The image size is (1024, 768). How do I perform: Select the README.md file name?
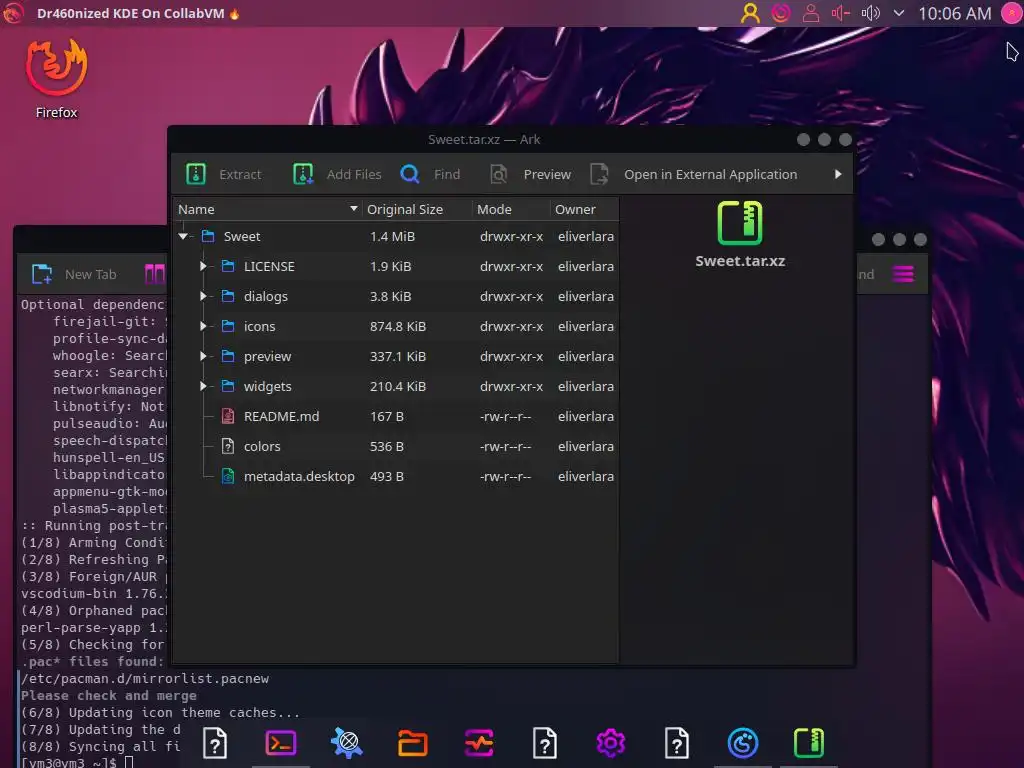(x=281, y=417)
